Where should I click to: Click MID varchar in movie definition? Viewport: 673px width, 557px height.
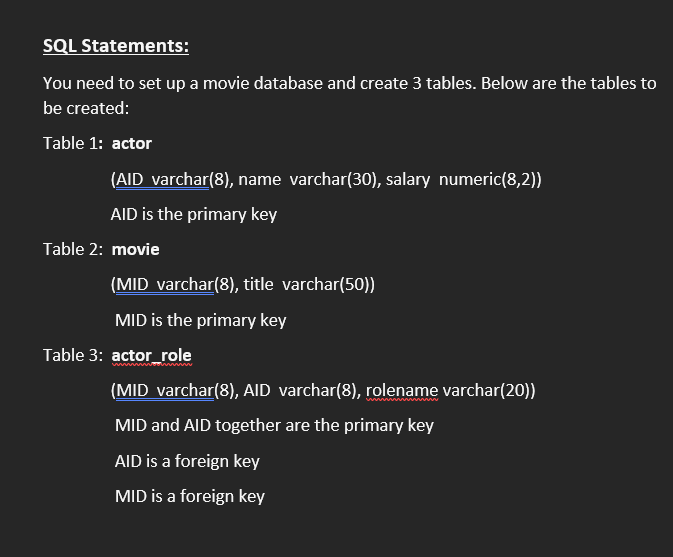[x=165, y=285]
